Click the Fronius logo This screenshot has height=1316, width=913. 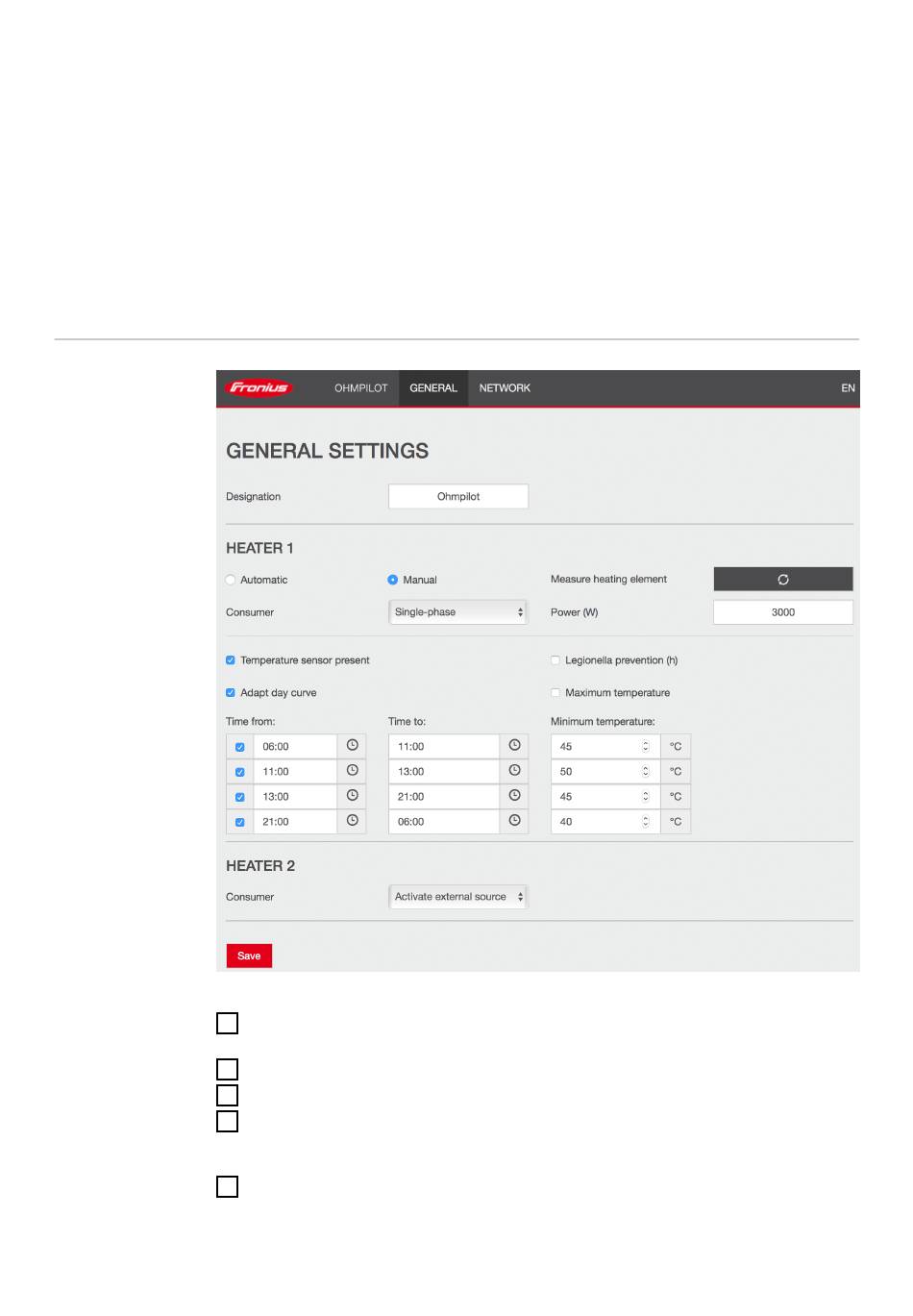click(259, 388)
